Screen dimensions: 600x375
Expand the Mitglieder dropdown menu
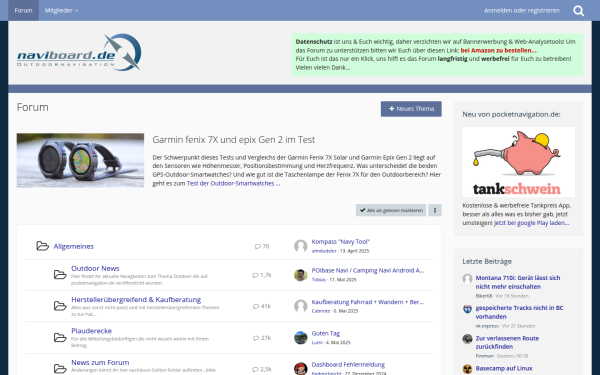[61, 10]
